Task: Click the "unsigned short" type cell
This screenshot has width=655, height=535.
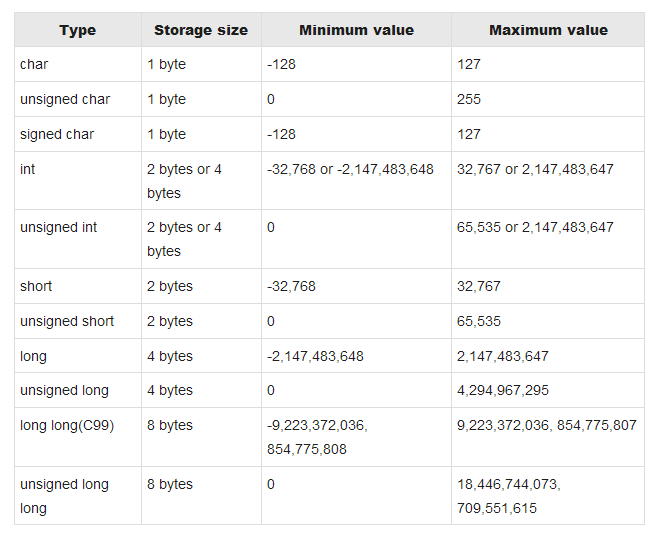Action: (x=67, y=321)
